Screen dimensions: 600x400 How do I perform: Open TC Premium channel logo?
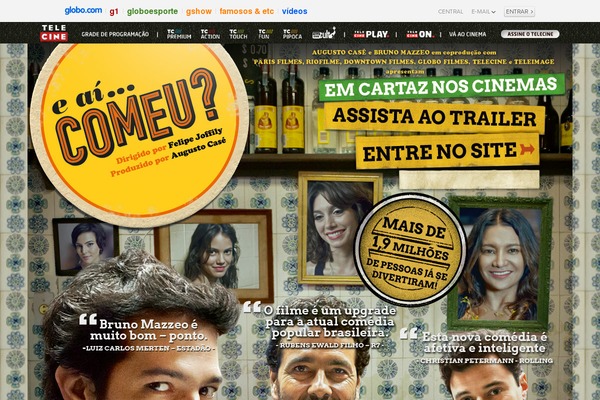coord(179,34)
